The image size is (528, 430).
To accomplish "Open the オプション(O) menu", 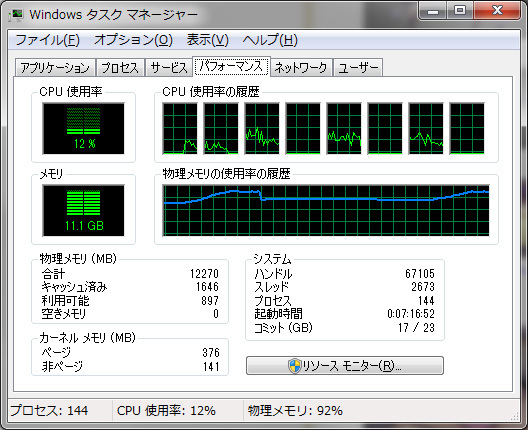I will (x=133, y=40).
